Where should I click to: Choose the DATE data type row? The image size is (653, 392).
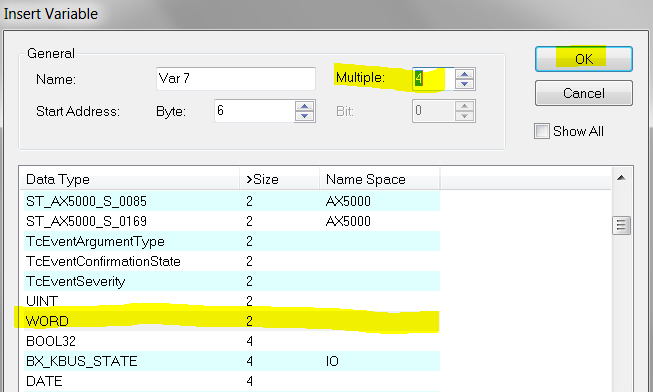(x=232, y=381)
